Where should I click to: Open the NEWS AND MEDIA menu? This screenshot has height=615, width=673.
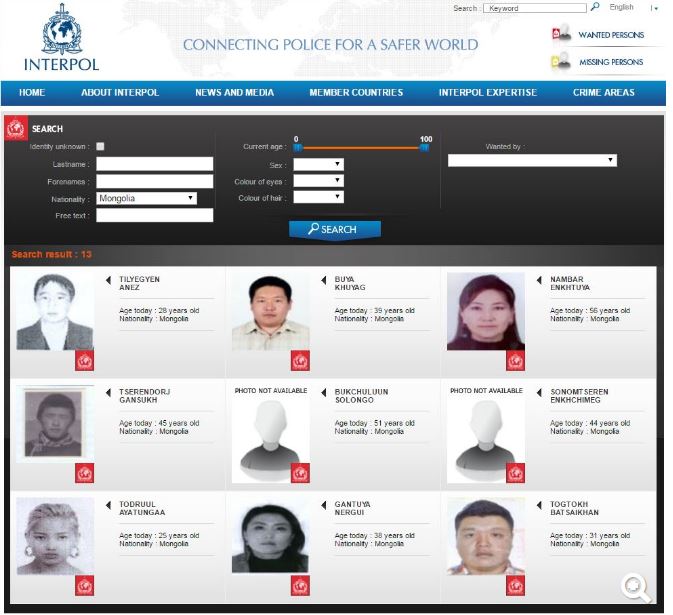(x=234, y=92)
